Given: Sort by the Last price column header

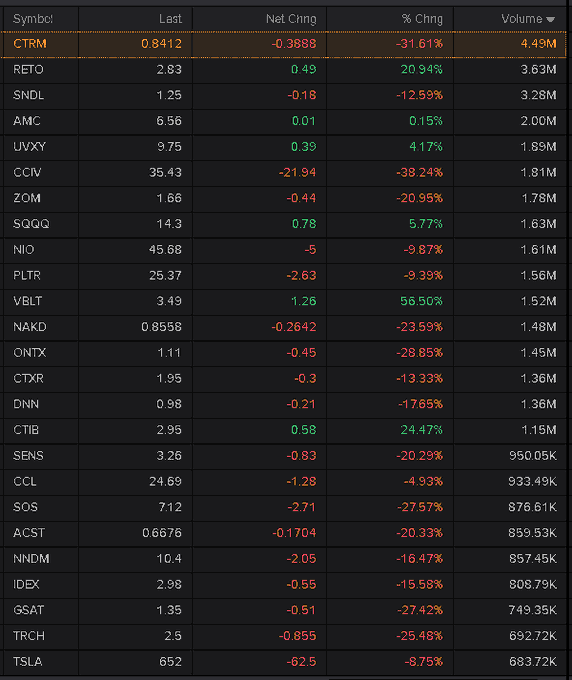Looking at the screenshot, I should coord(170,19).
